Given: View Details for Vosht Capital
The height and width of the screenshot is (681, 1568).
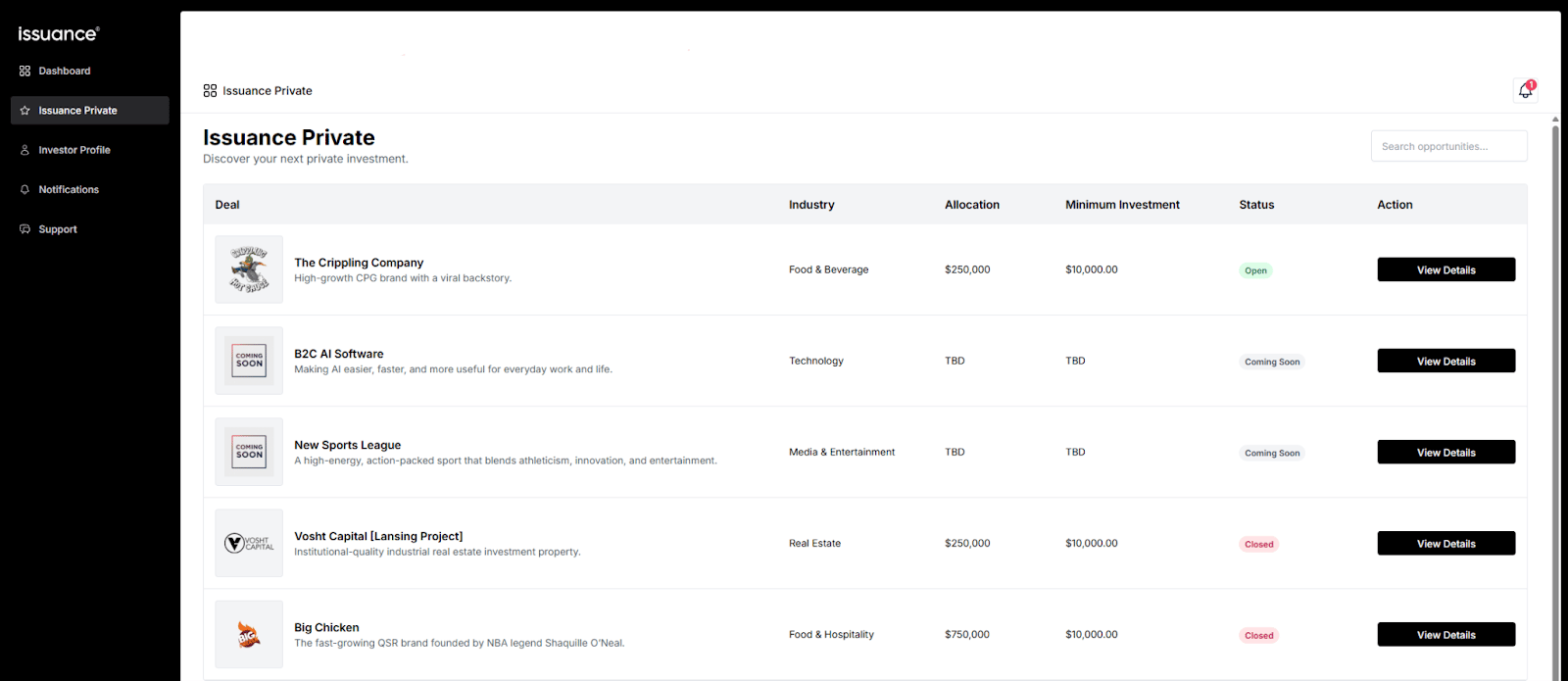Looking at the screenshot, I should pos(1445,543).
